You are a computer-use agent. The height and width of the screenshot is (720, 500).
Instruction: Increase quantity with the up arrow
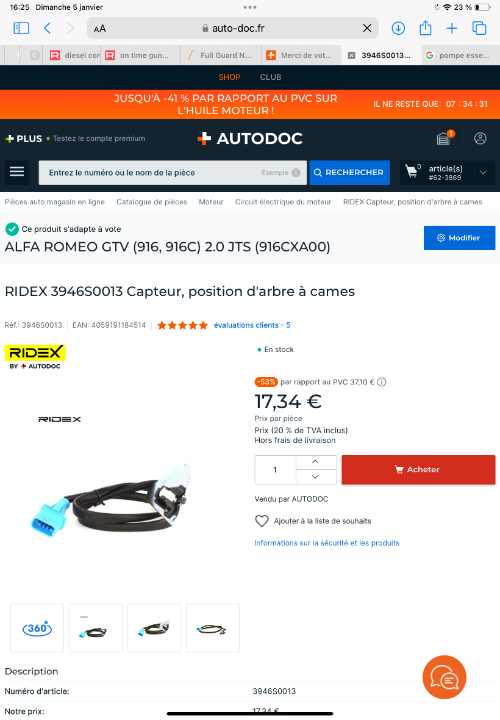click(x=315, y=462)
